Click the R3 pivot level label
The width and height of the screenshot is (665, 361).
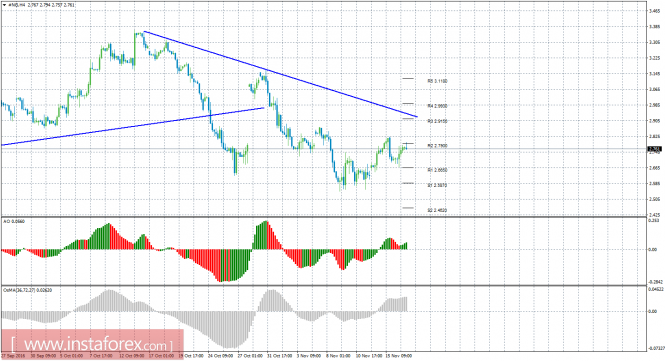point(437,121)
